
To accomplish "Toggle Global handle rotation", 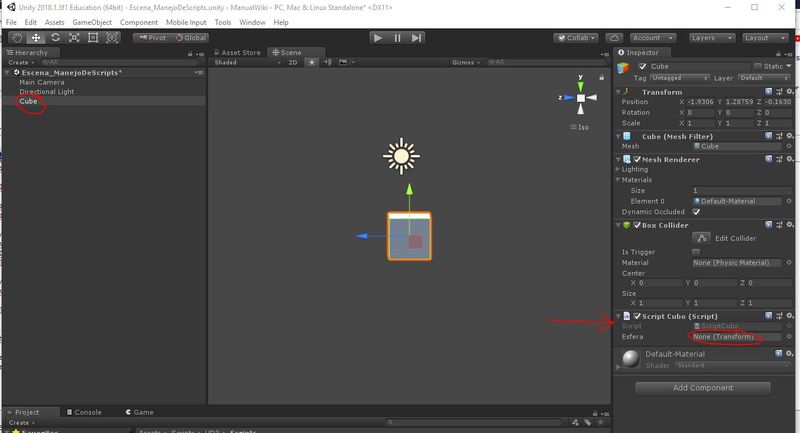I will click(x=190, y=38).
